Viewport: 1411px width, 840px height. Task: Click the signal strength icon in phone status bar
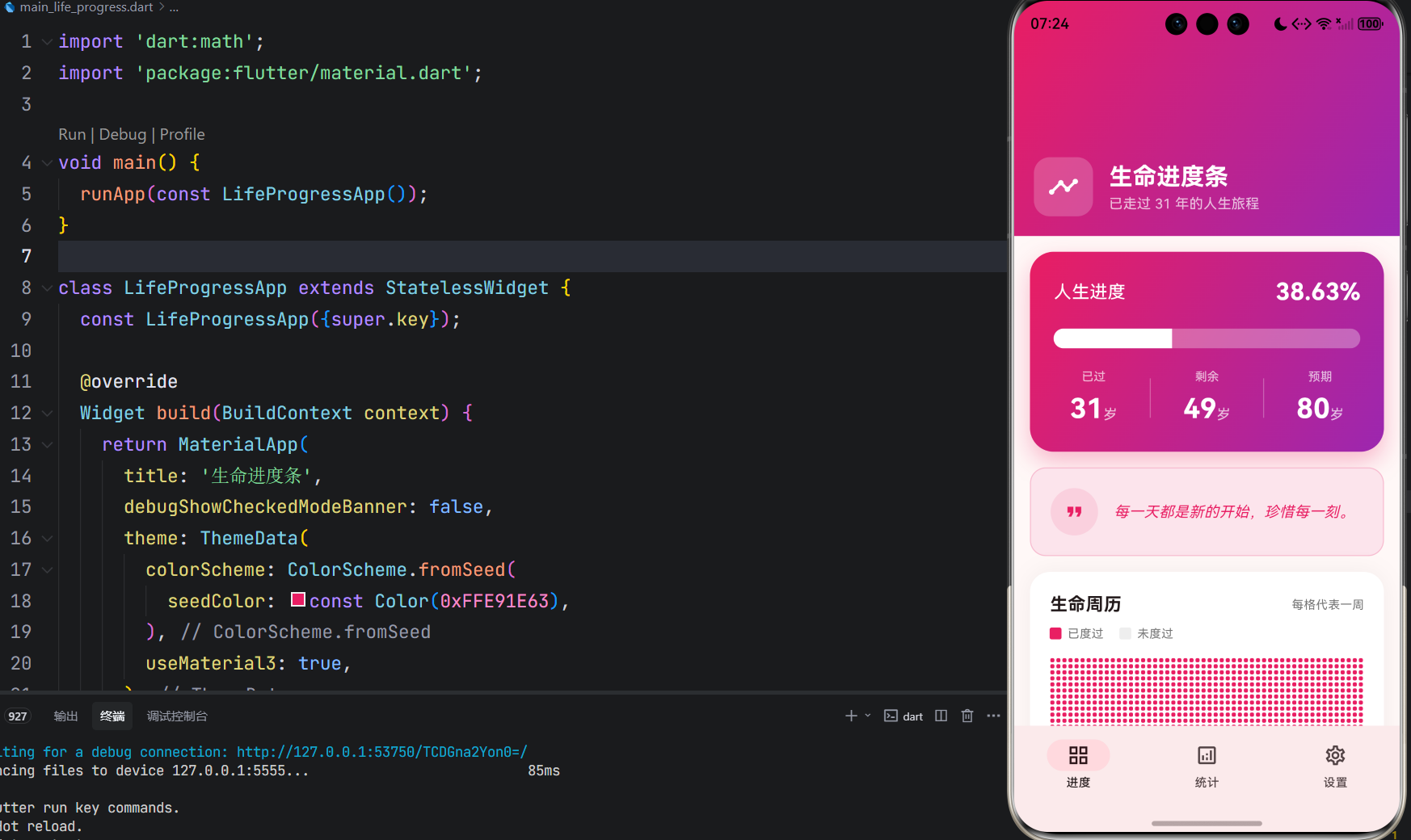click(x=1345, y=24)
